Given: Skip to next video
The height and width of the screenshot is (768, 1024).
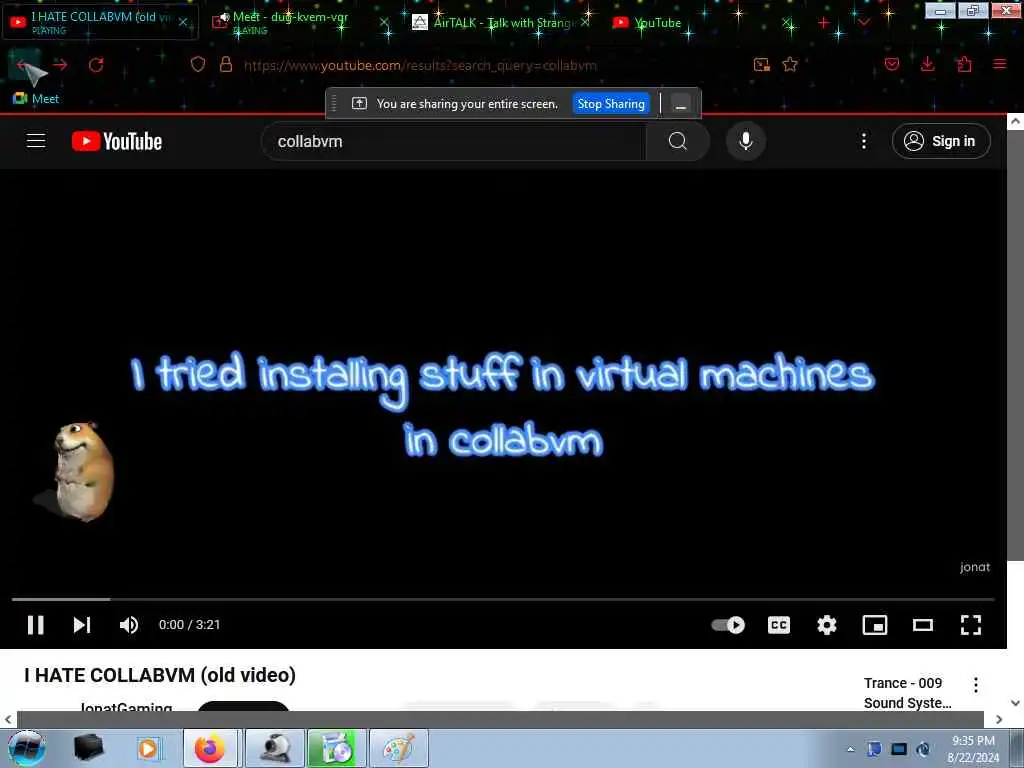Looking at the screenshot, I should coord(82,625).
